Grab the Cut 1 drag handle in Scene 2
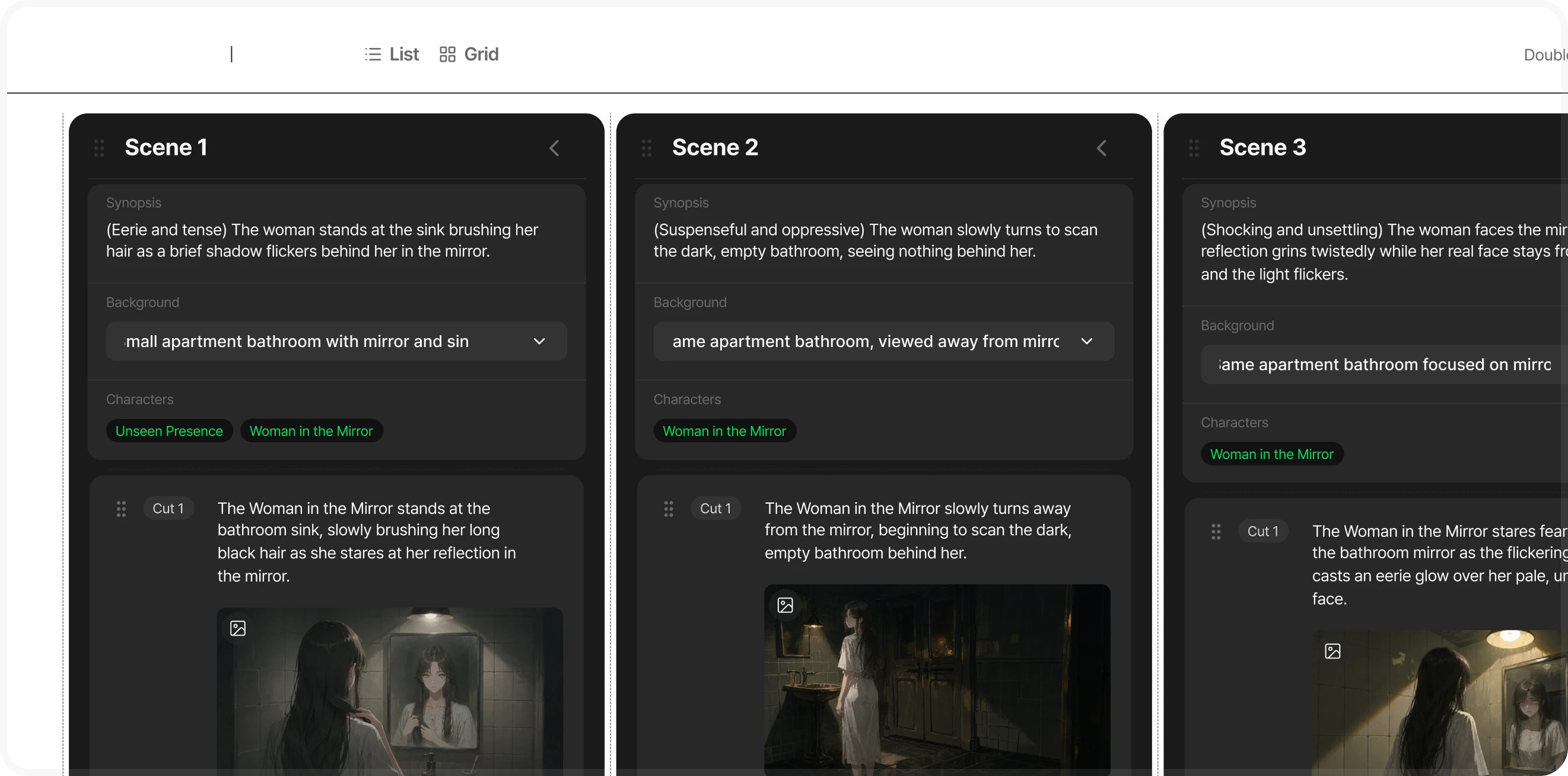The height and width of the screenshot is (776, 1568). coord(669,508)
